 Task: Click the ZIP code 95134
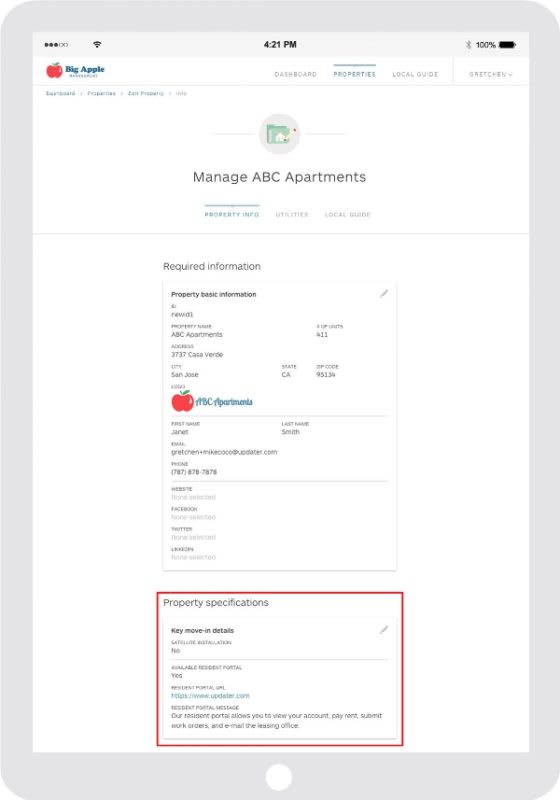tap(326, 374)
